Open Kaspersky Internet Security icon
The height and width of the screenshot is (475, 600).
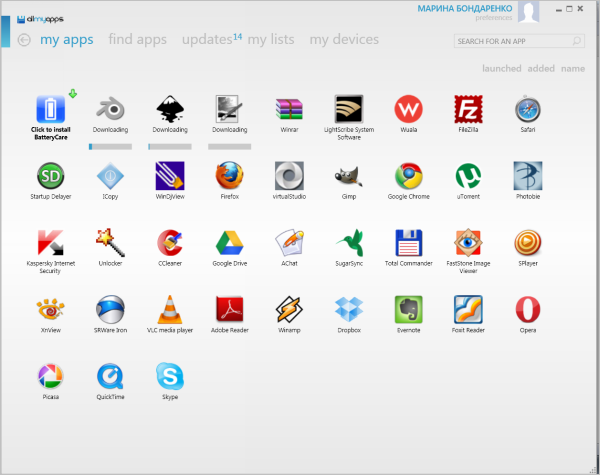pos(51,242)
